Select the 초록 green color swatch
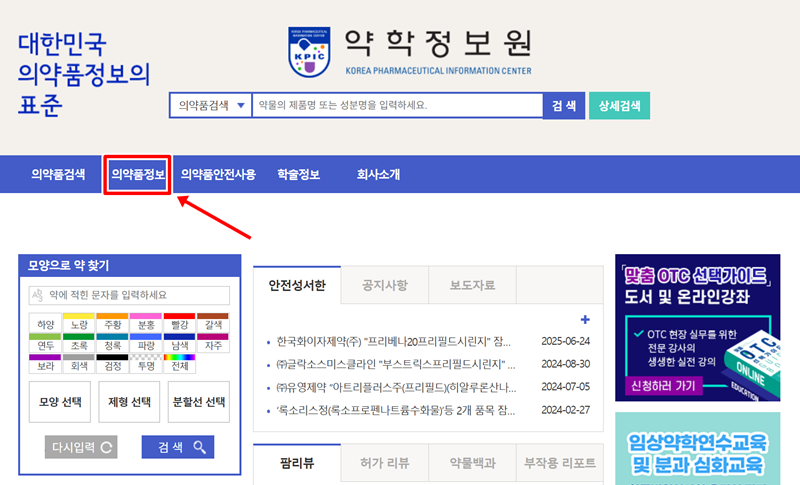This screenshot has height=485, width=800. coord(79,343)
